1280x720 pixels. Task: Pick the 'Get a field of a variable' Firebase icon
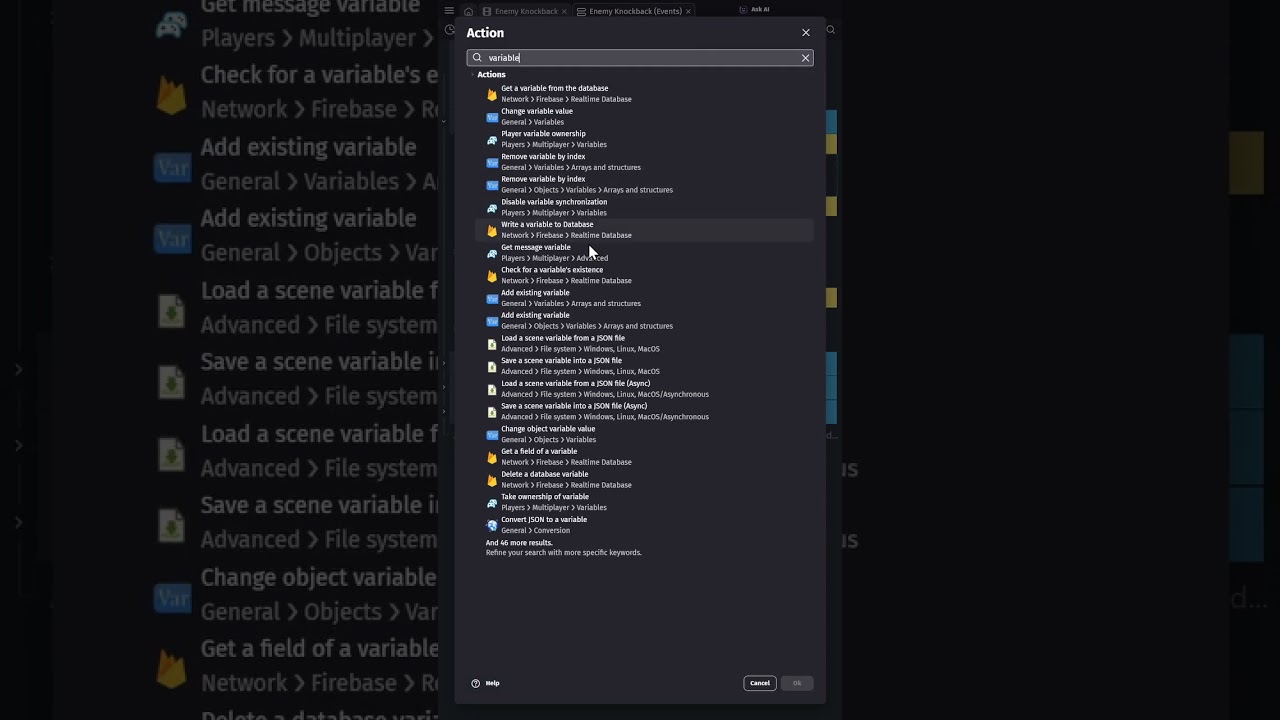click(492, 457)
